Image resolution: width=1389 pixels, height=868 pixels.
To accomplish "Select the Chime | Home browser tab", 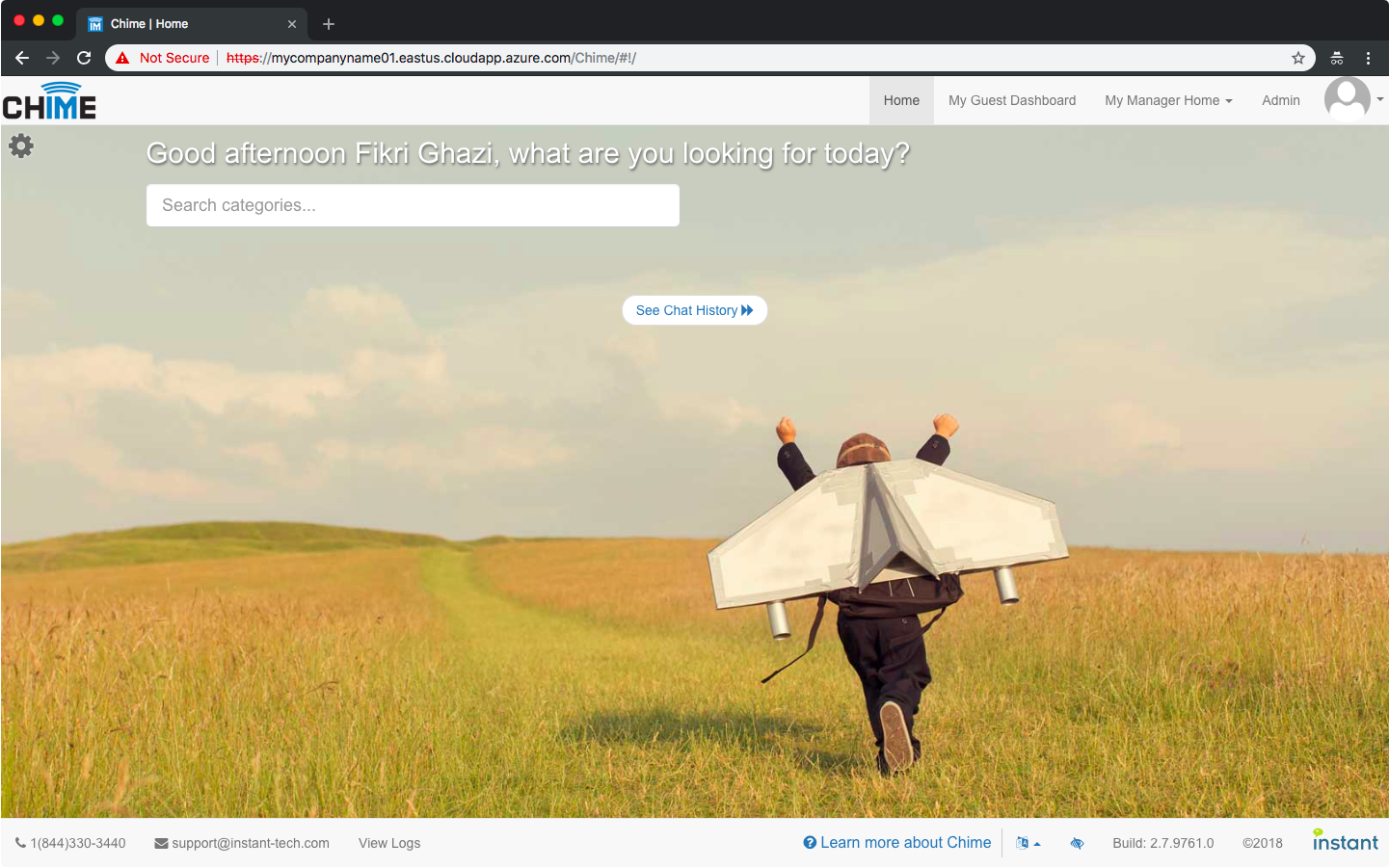I will (193, 24).
